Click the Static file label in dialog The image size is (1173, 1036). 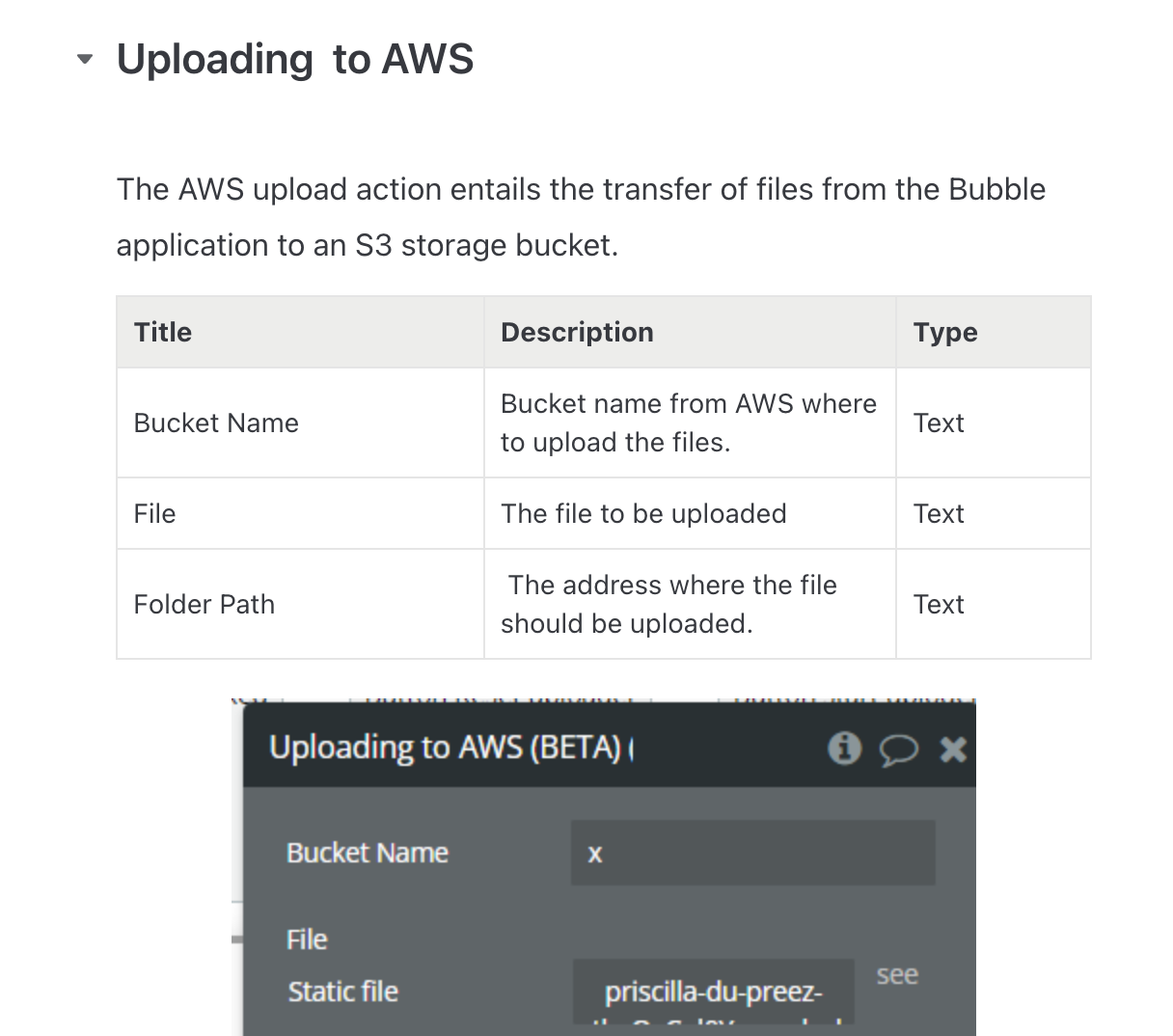pyautogui.click(x=343, y=992)
